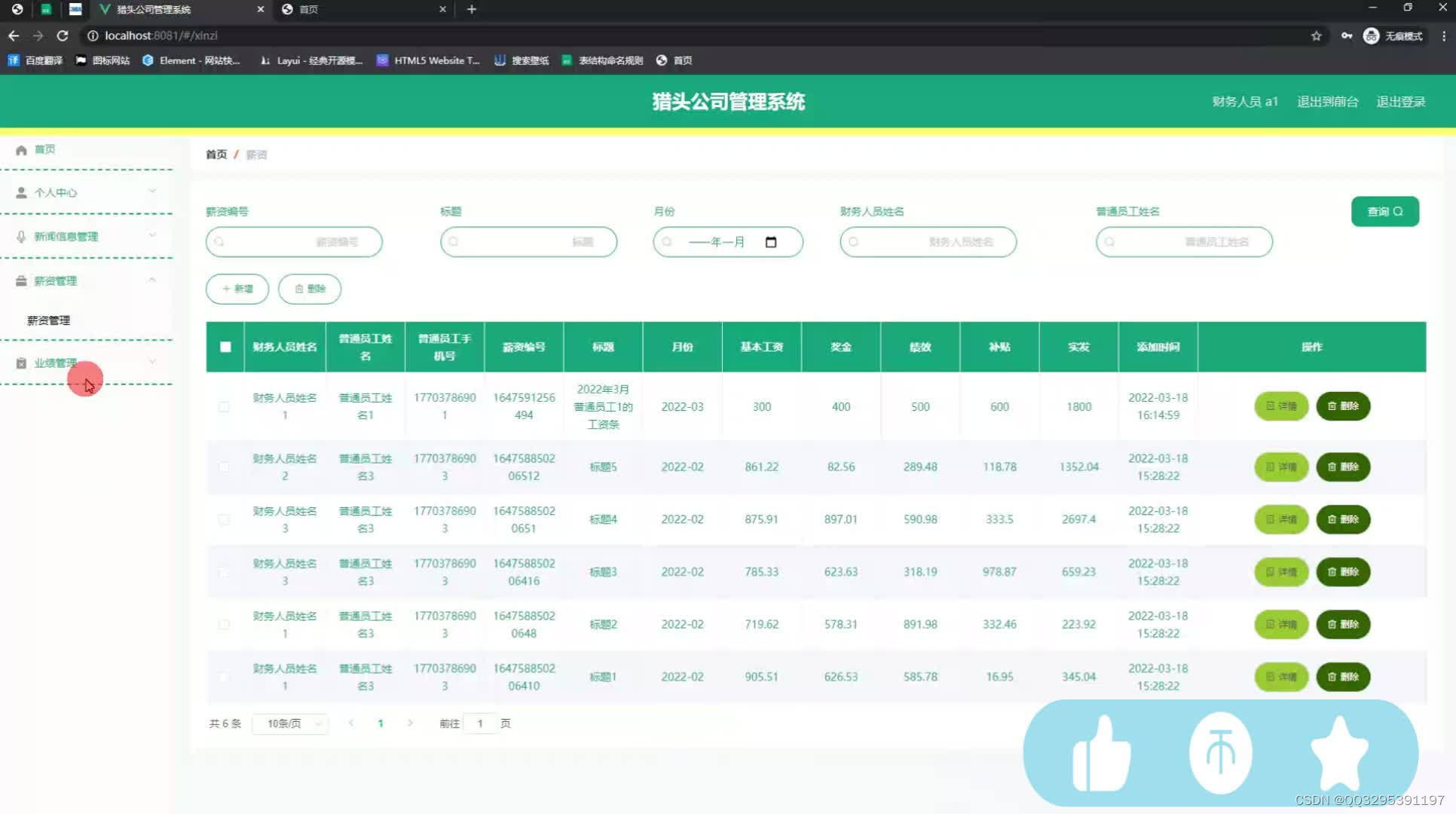Expand 个人中心 menu chevron
Screen dimensions: 1456x814
pos(152,191)
